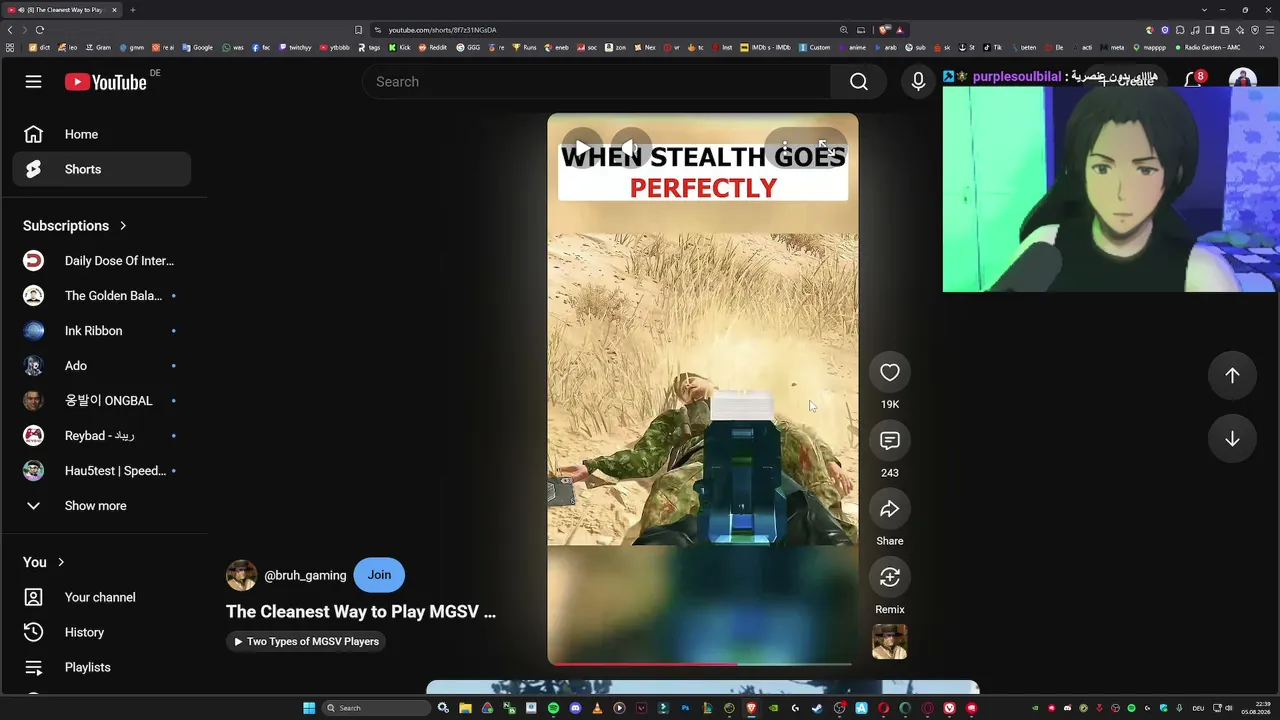Open the YouTube guide hamburger menu
Screen dimensions: 1280x720
point(33,82)
